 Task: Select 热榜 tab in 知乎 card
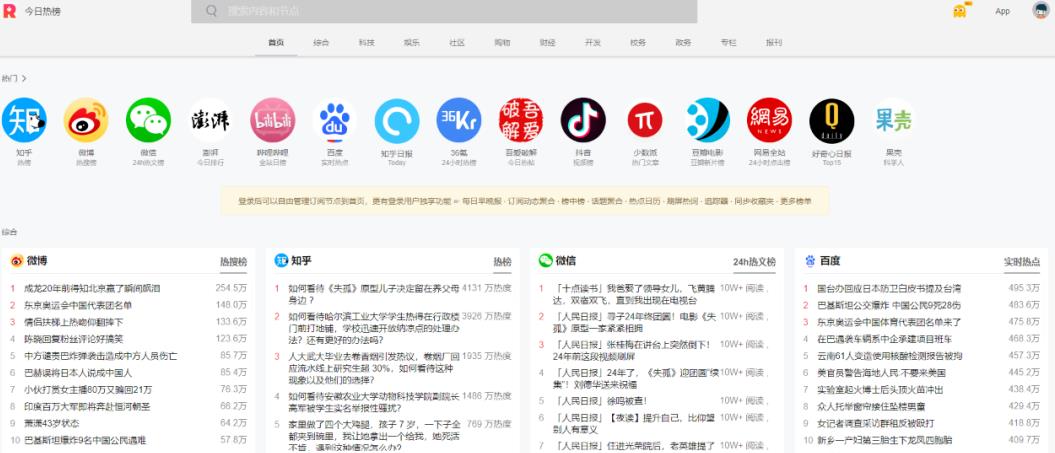(x=502, y=262)
